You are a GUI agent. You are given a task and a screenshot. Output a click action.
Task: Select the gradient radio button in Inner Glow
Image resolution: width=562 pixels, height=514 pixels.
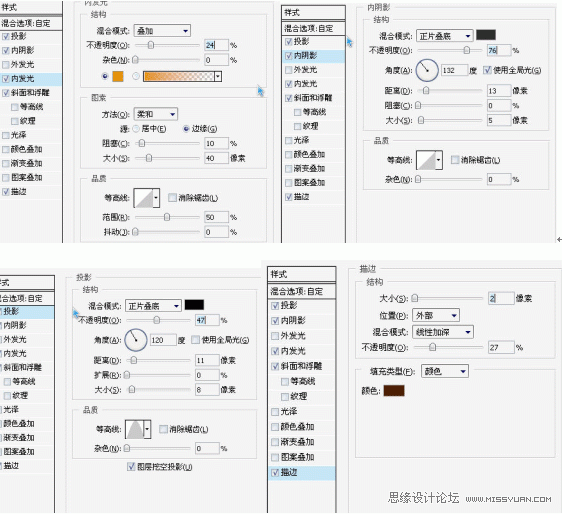(x=135, y=76)
